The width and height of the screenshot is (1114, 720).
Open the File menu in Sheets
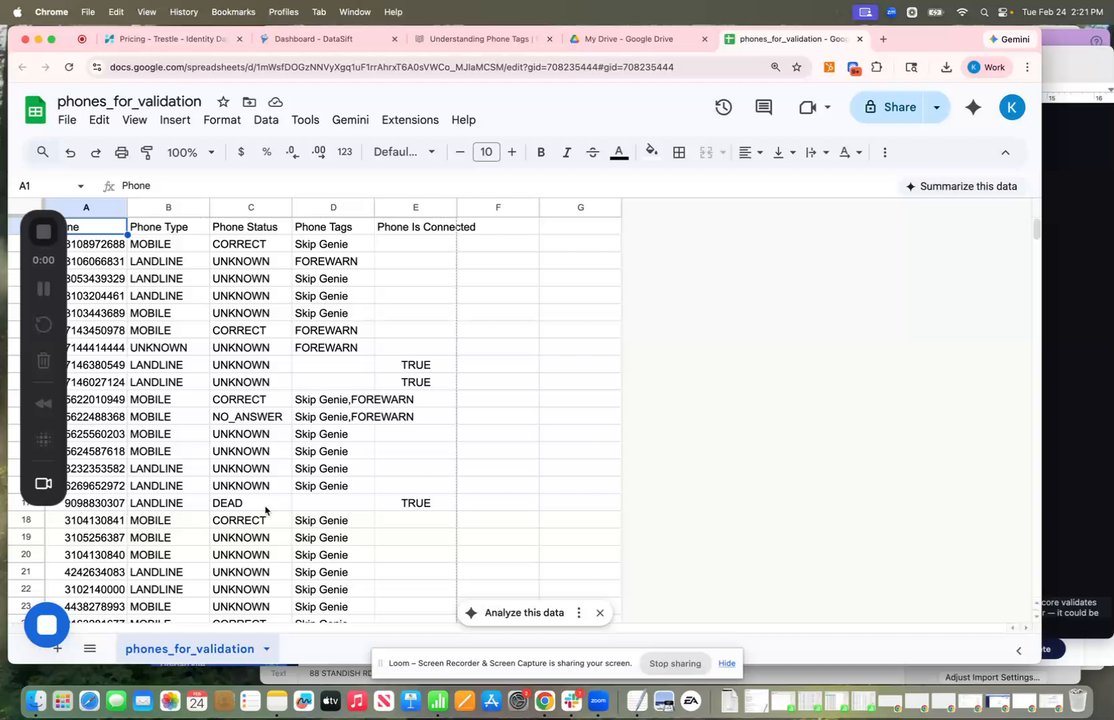pyautogui.click(x=67, y=120)
